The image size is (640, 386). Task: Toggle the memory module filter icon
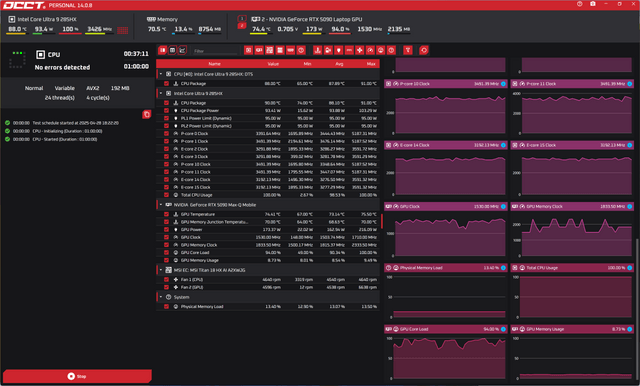291,50
